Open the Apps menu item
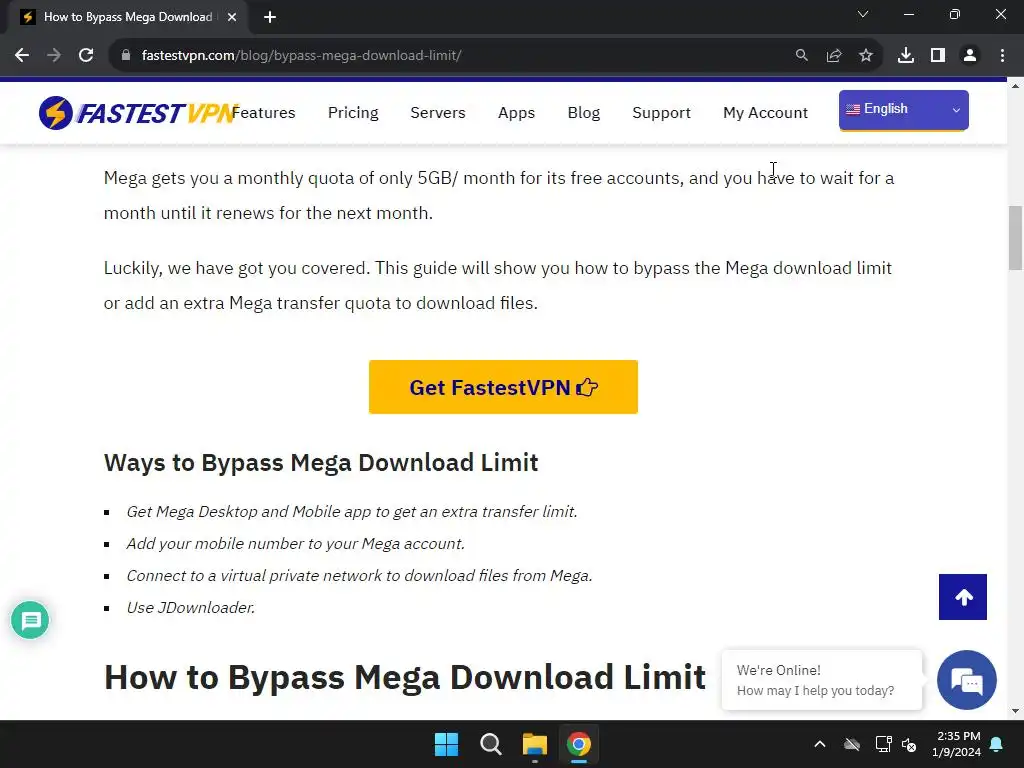 coord(517,113)
